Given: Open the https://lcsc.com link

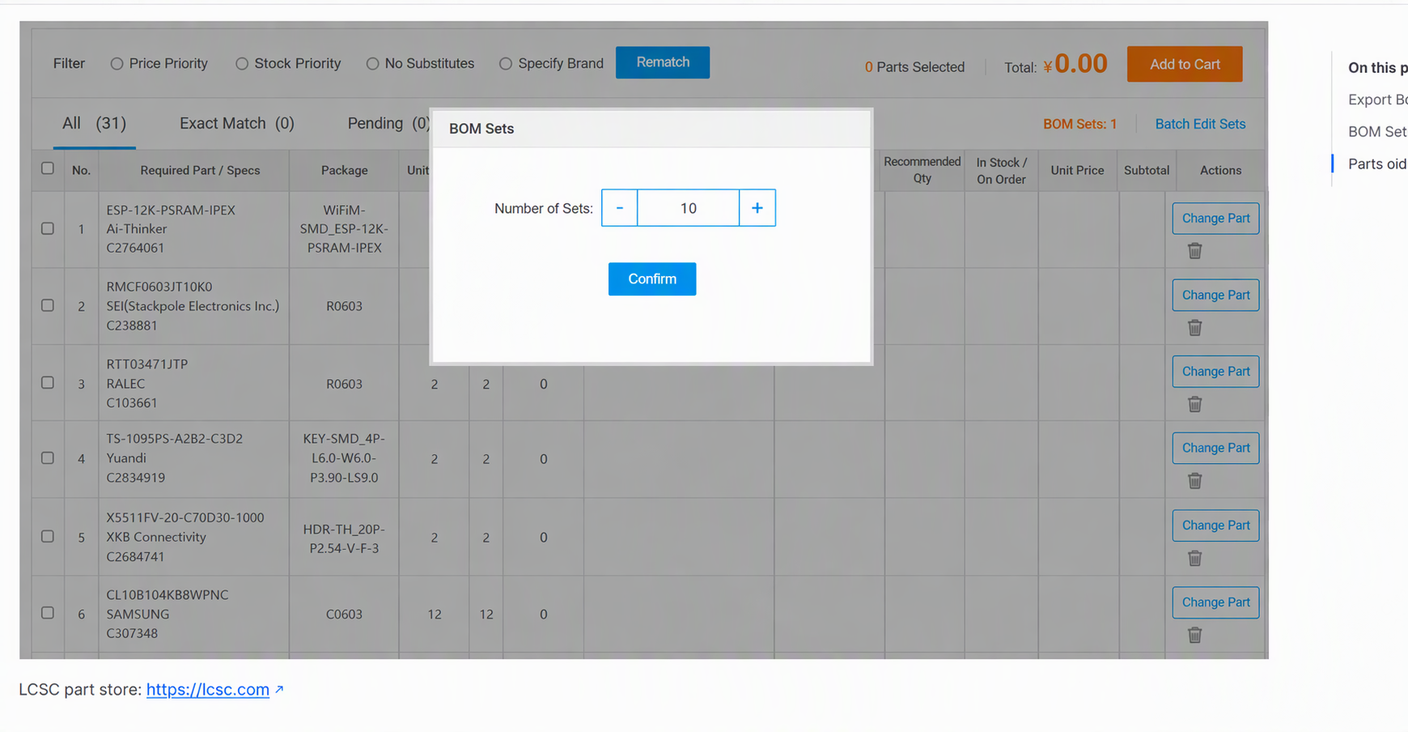Looking at the screenshot, I should tap(208, 690).
